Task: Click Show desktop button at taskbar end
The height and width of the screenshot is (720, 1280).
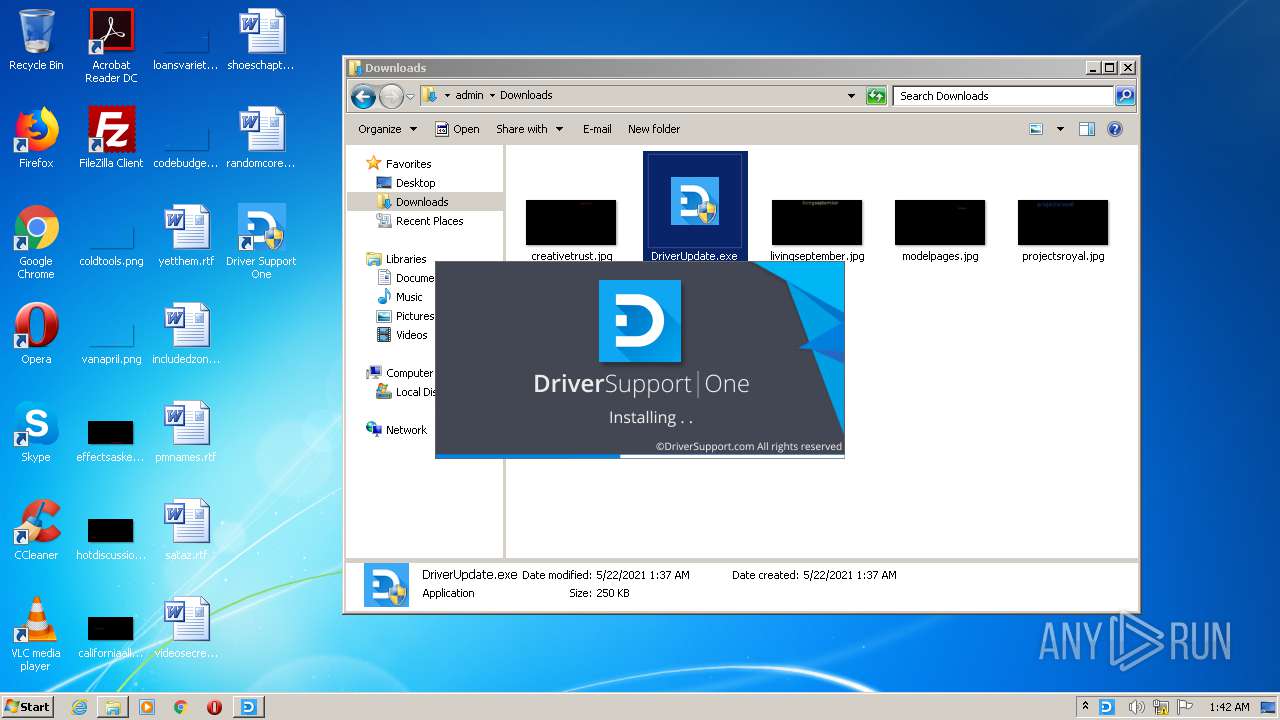Action: (1269, 707)
